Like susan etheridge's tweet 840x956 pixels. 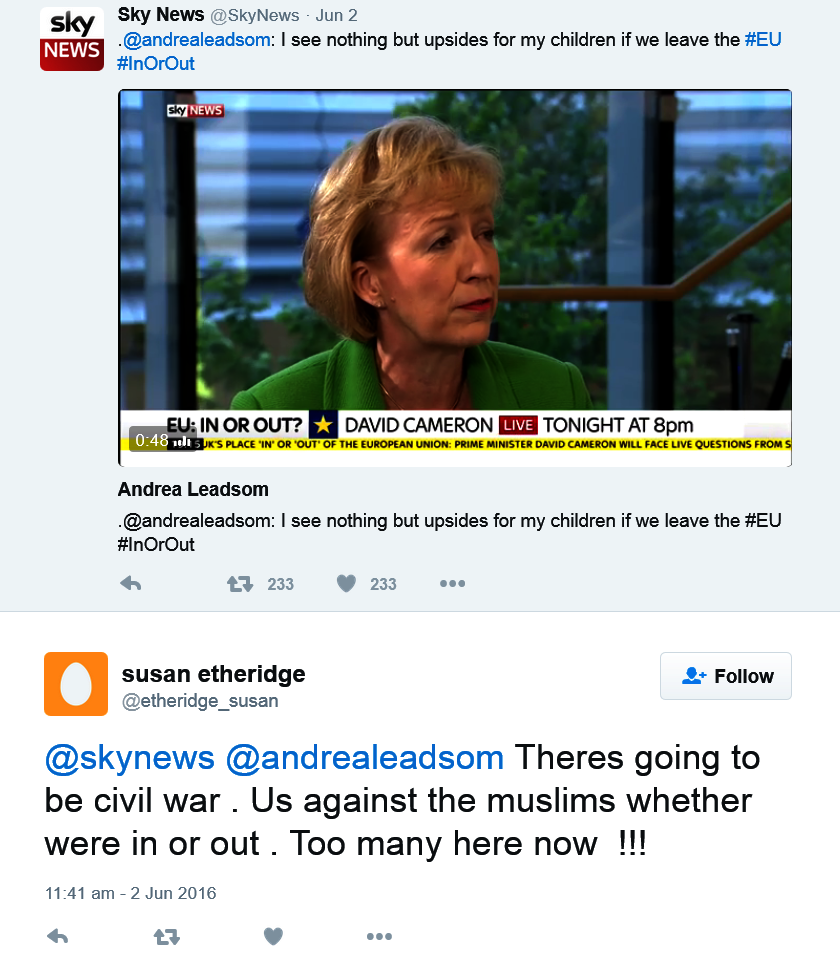(273, 936)
